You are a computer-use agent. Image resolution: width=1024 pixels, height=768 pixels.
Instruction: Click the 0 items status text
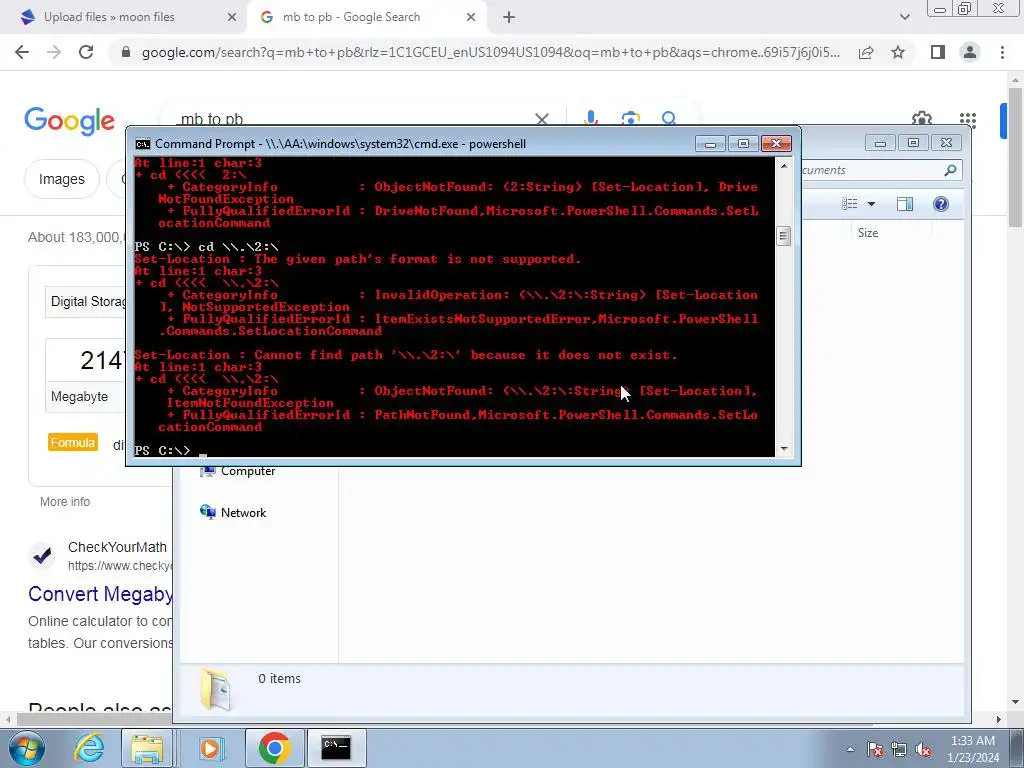tap(280, 679)
